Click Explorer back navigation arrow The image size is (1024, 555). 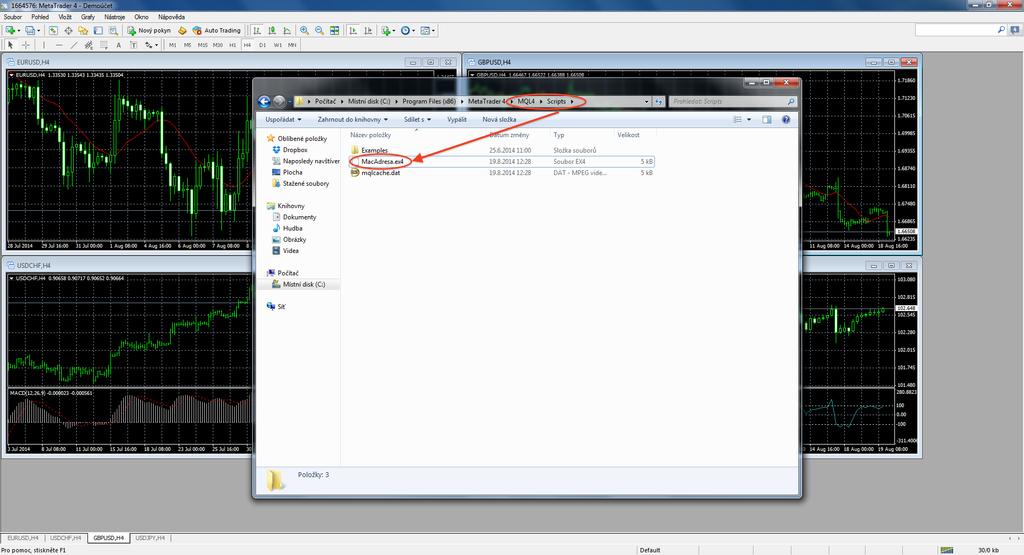264,101
